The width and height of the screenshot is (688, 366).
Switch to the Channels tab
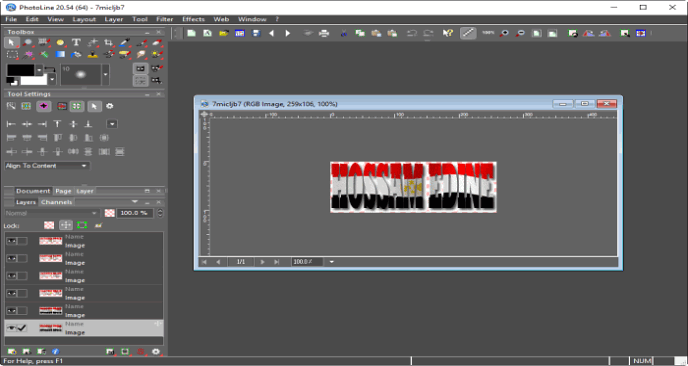56,202
